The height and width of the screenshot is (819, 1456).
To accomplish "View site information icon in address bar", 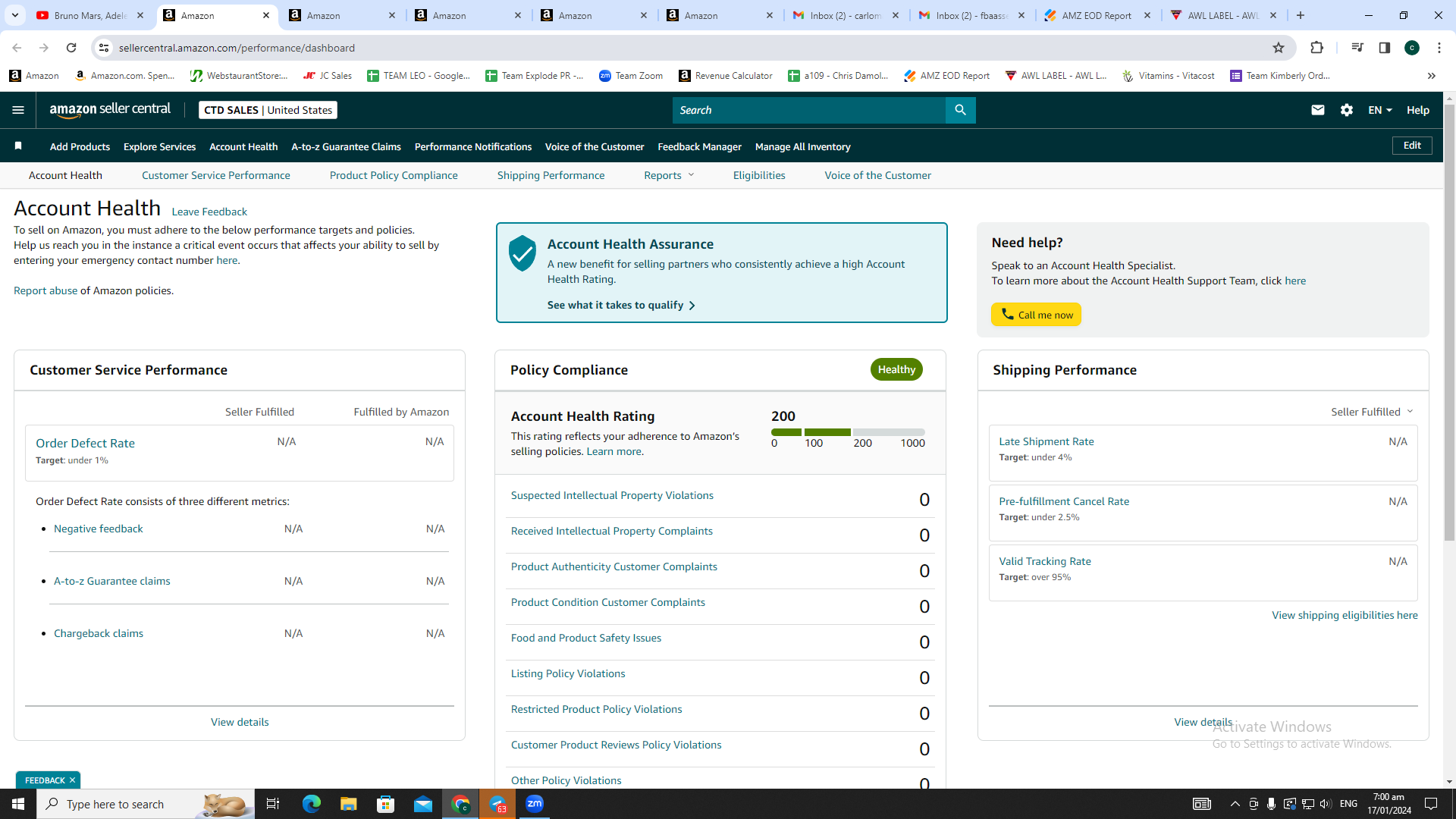I will [104, 48].
